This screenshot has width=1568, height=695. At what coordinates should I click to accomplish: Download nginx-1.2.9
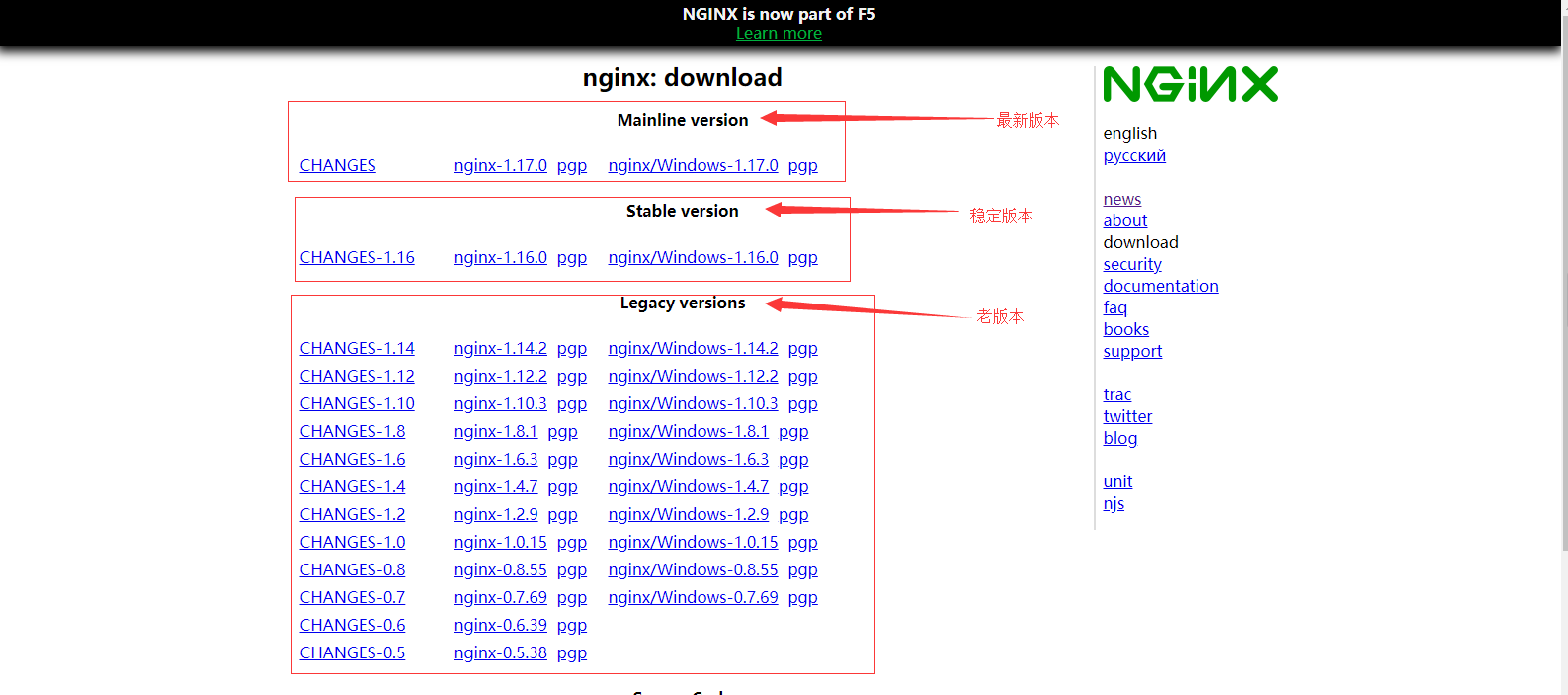click(x=496, y=514)
